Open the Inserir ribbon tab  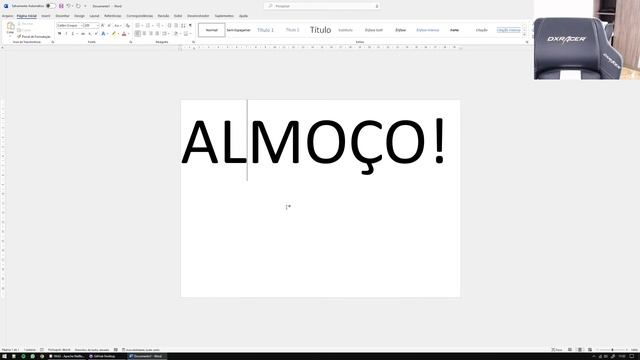46,16
